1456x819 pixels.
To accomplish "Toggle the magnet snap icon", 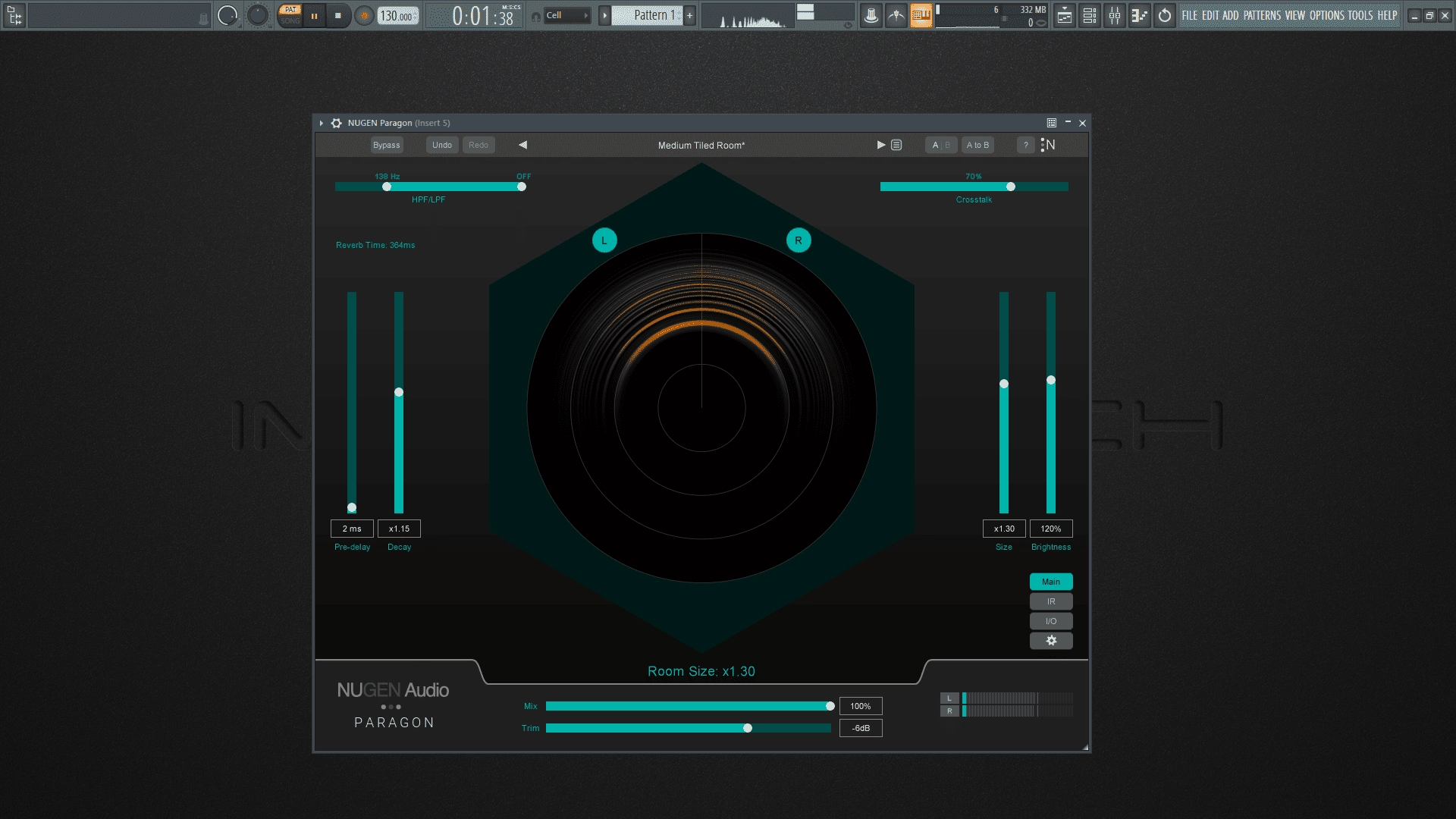I will click(x=536, y=16).
